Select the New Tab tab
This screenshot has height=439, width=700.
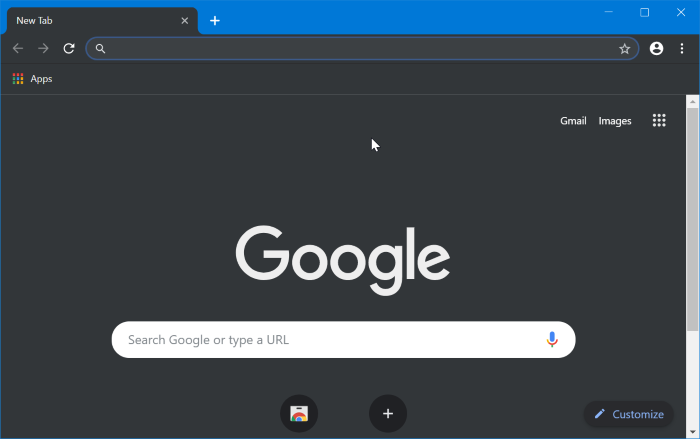tap(102, 21)
